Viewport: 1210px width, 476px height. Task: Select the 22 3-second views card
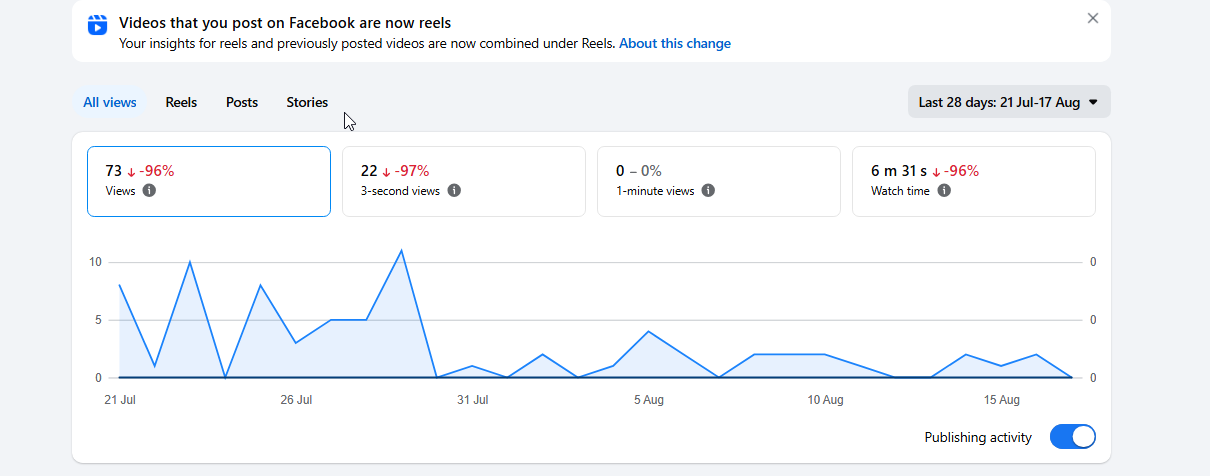[x=464, y=181]
